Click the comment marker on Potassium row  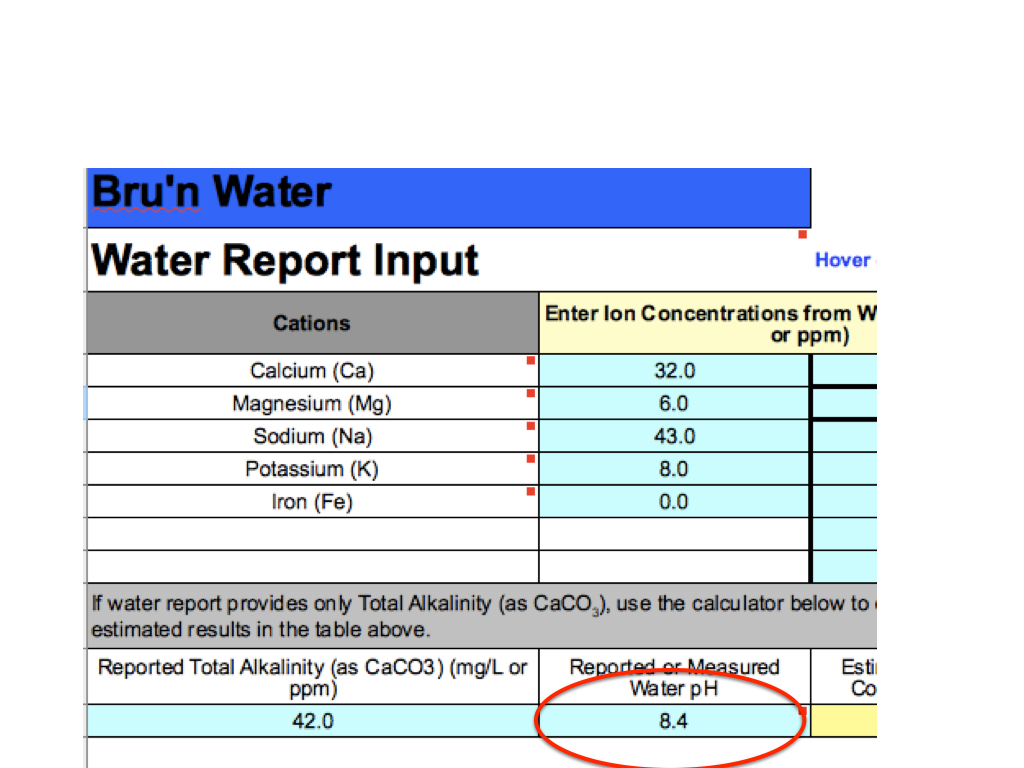[531, 458]
